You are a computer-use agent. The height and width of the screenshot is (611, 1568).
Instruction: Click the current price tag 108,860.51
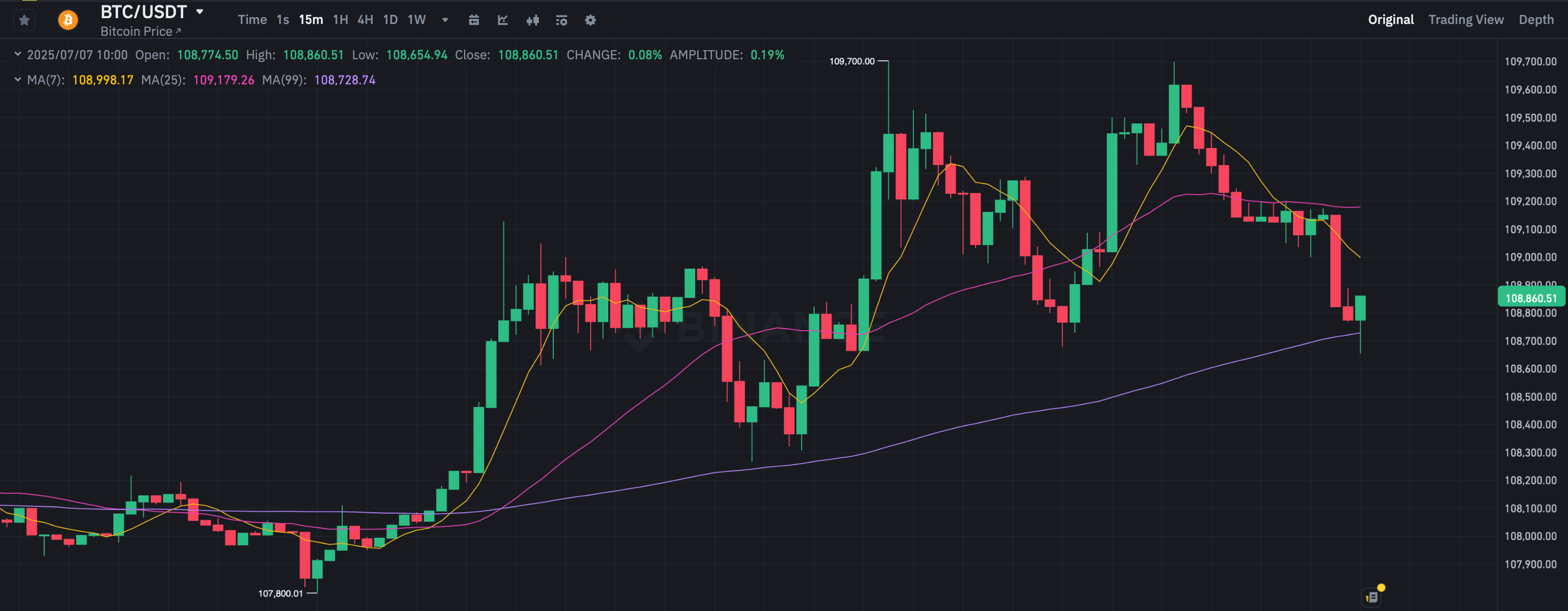[1530, 298]
